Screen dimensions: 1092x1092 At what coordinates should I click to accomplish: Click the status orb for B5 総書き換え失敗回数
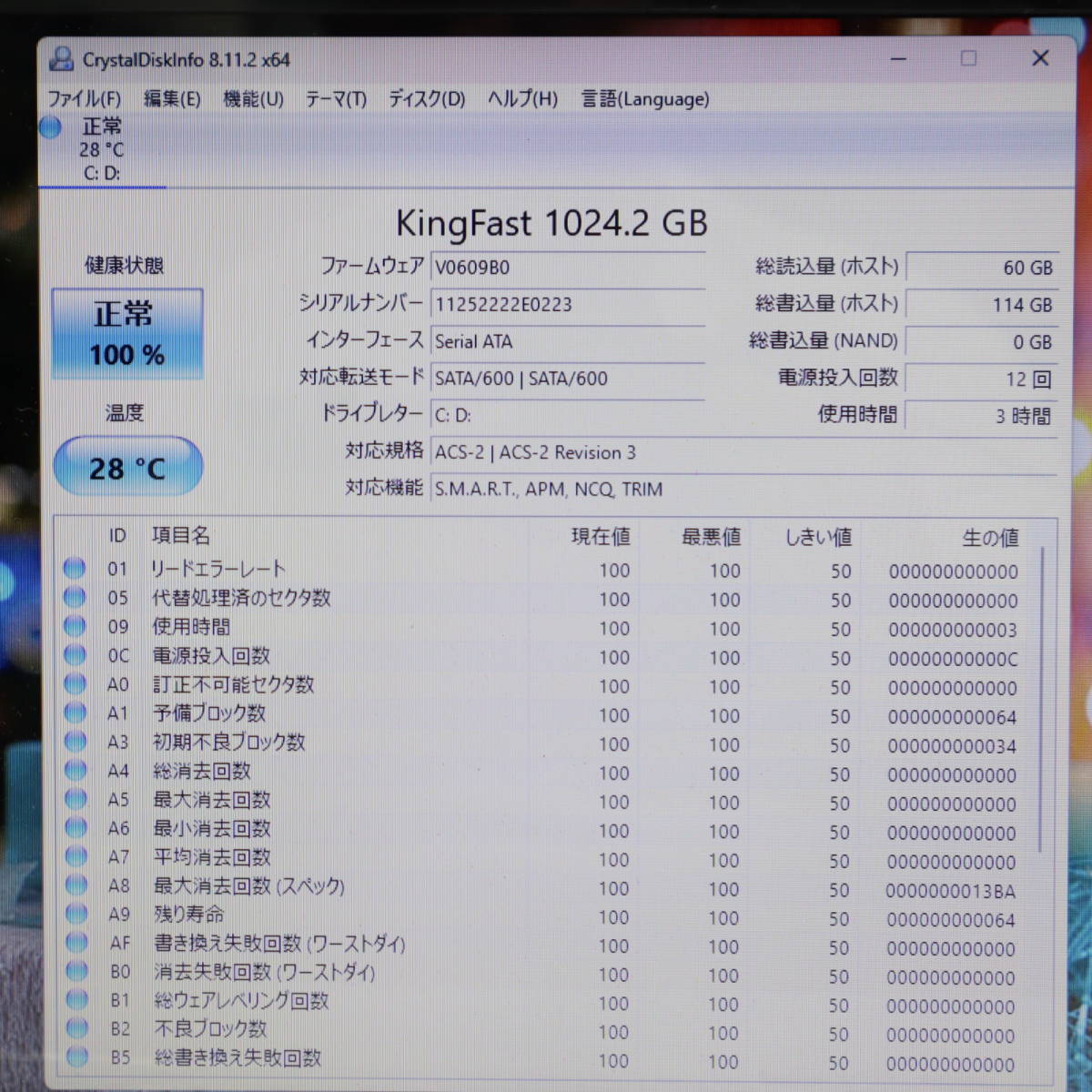[x=78, y=1057]
